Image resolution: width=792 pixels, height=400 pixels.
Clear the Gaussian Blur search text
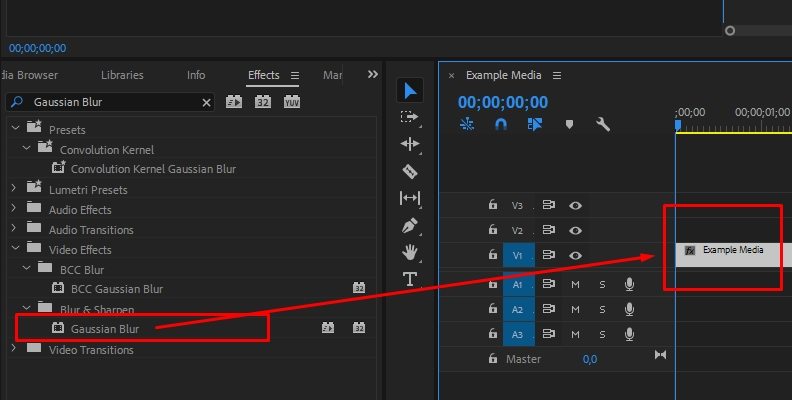pyautogui.click(x=206, y=103)
